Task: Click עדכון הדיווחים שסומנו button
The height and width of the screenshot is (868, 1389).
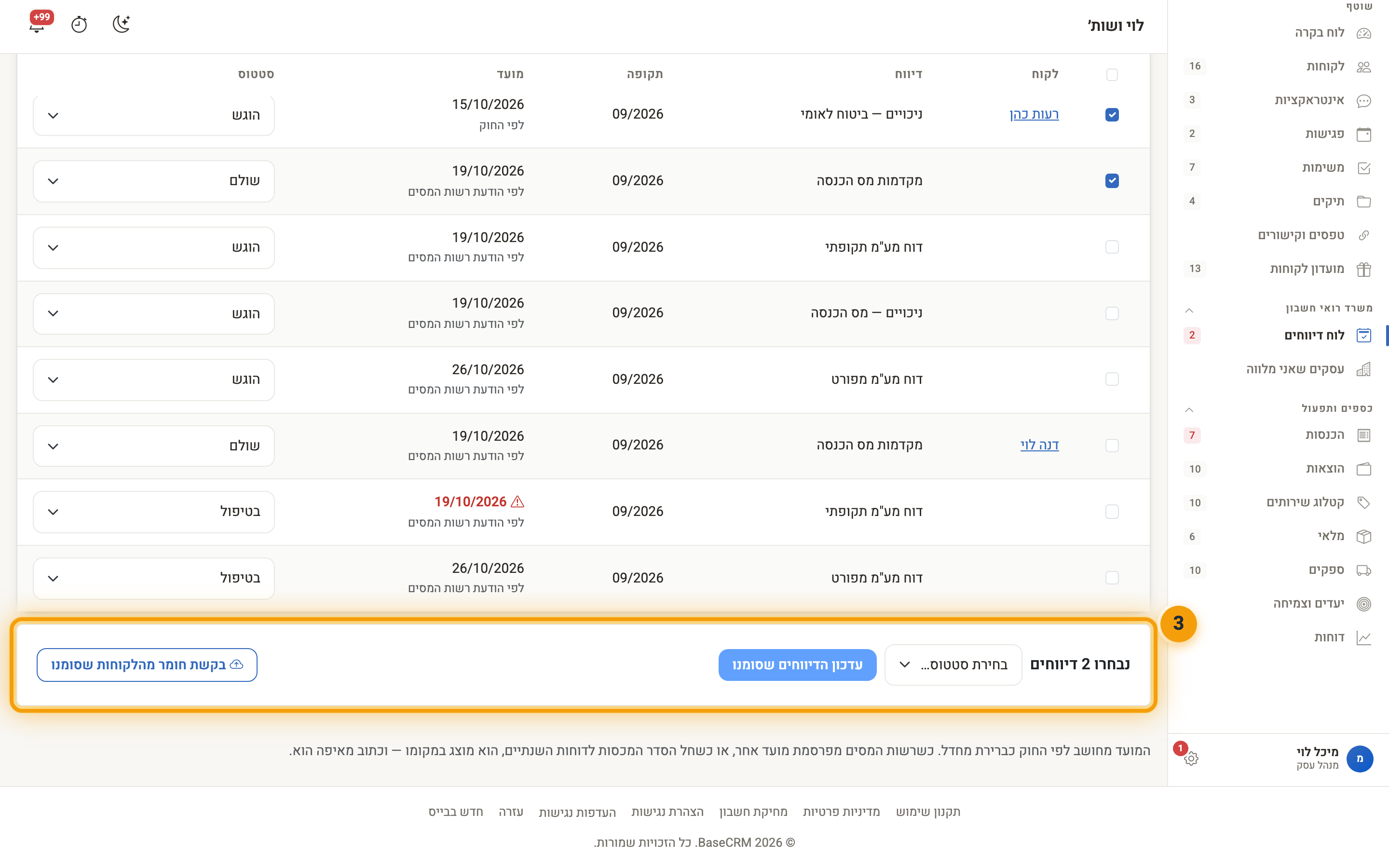Action: coord(797,665)
